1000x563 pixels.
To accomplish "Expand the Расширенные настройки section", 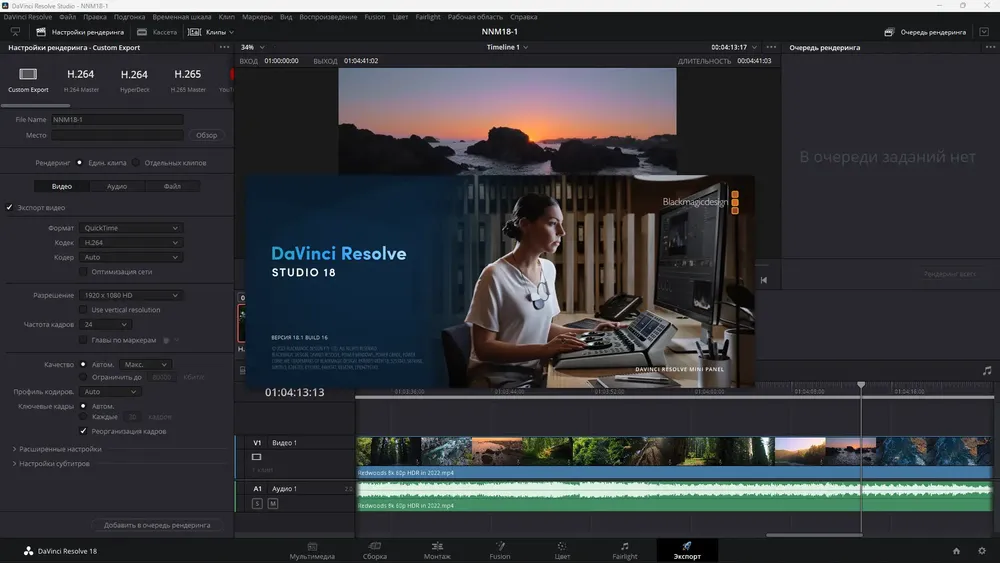I will 60,449.
